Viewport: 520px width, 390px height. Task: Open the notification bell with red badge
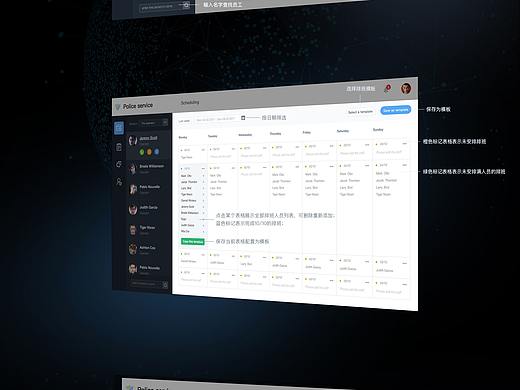click(387, 89)
